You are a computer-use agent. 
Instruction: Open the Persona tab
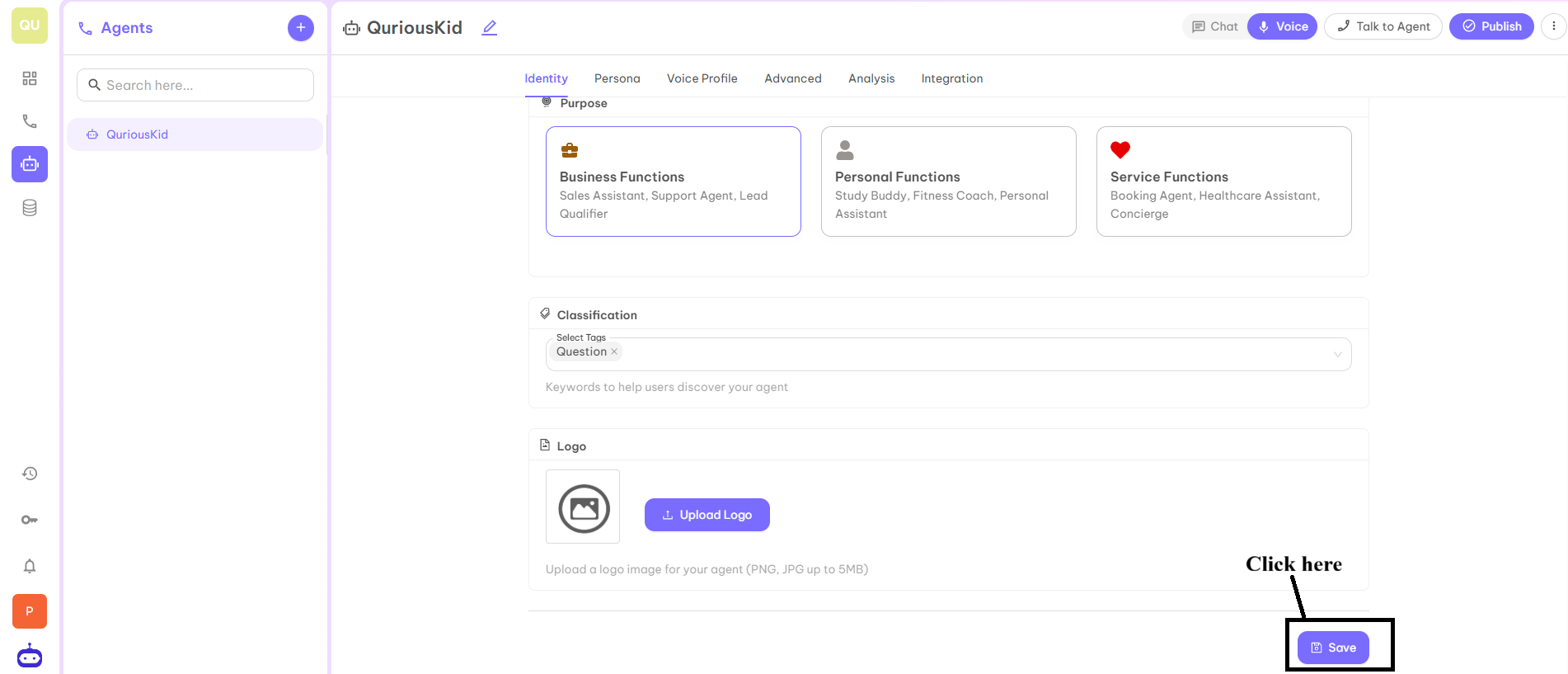[617, 78]
